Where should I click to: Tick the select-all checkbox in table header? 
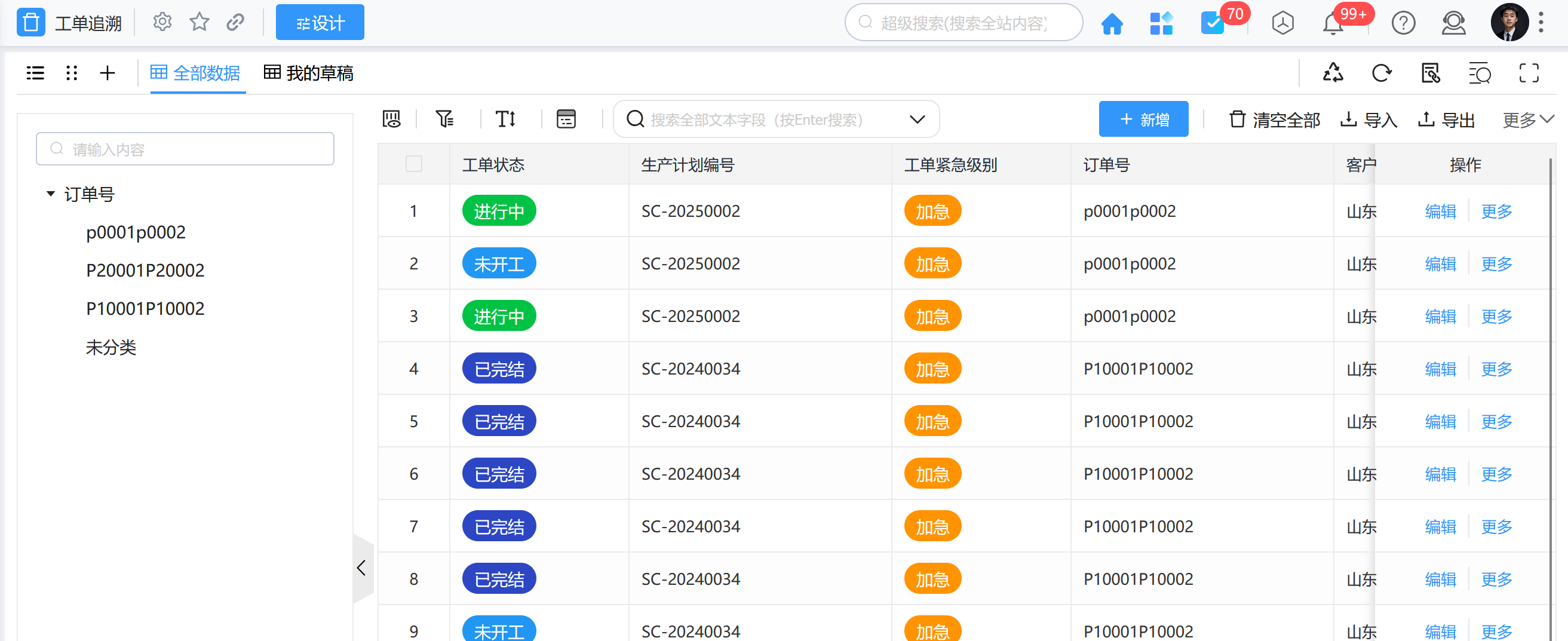414,164
